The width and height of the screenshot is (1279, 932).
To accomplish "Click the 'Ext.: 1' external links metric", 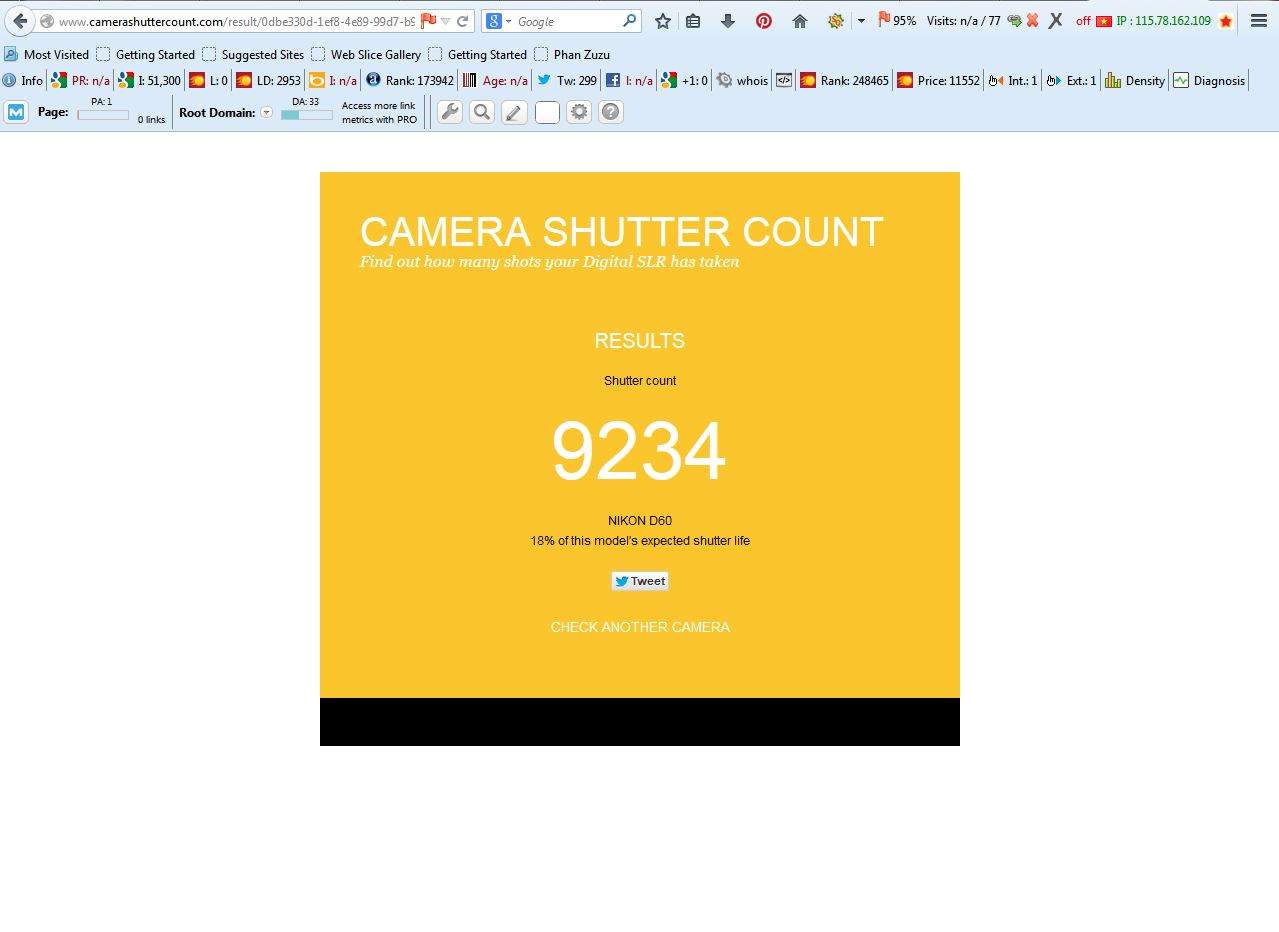I will click(1071, 81).
